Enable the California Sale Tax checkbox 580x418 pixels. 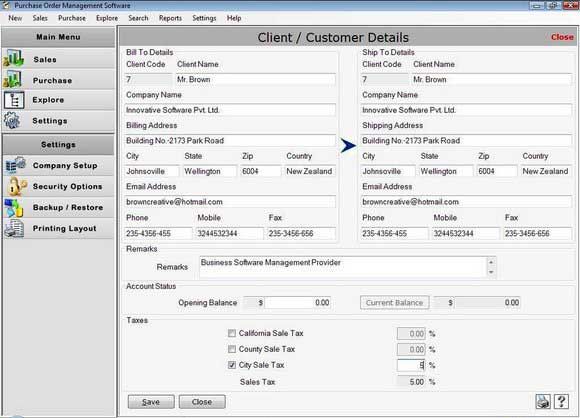coord(232,333)
